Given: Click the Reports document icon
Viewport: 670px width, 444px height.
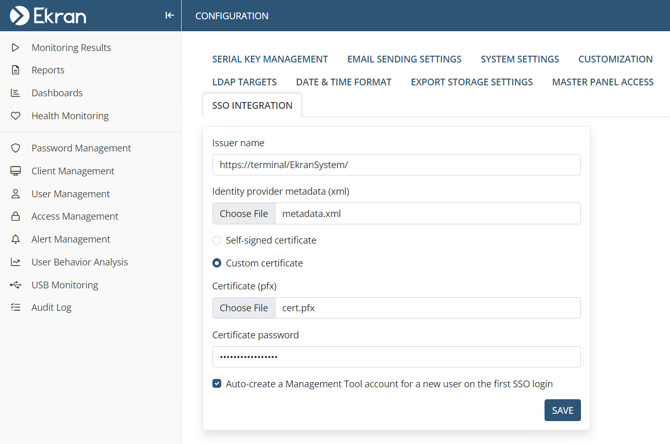Looking at the screenshot, I should tap(15, 70).
